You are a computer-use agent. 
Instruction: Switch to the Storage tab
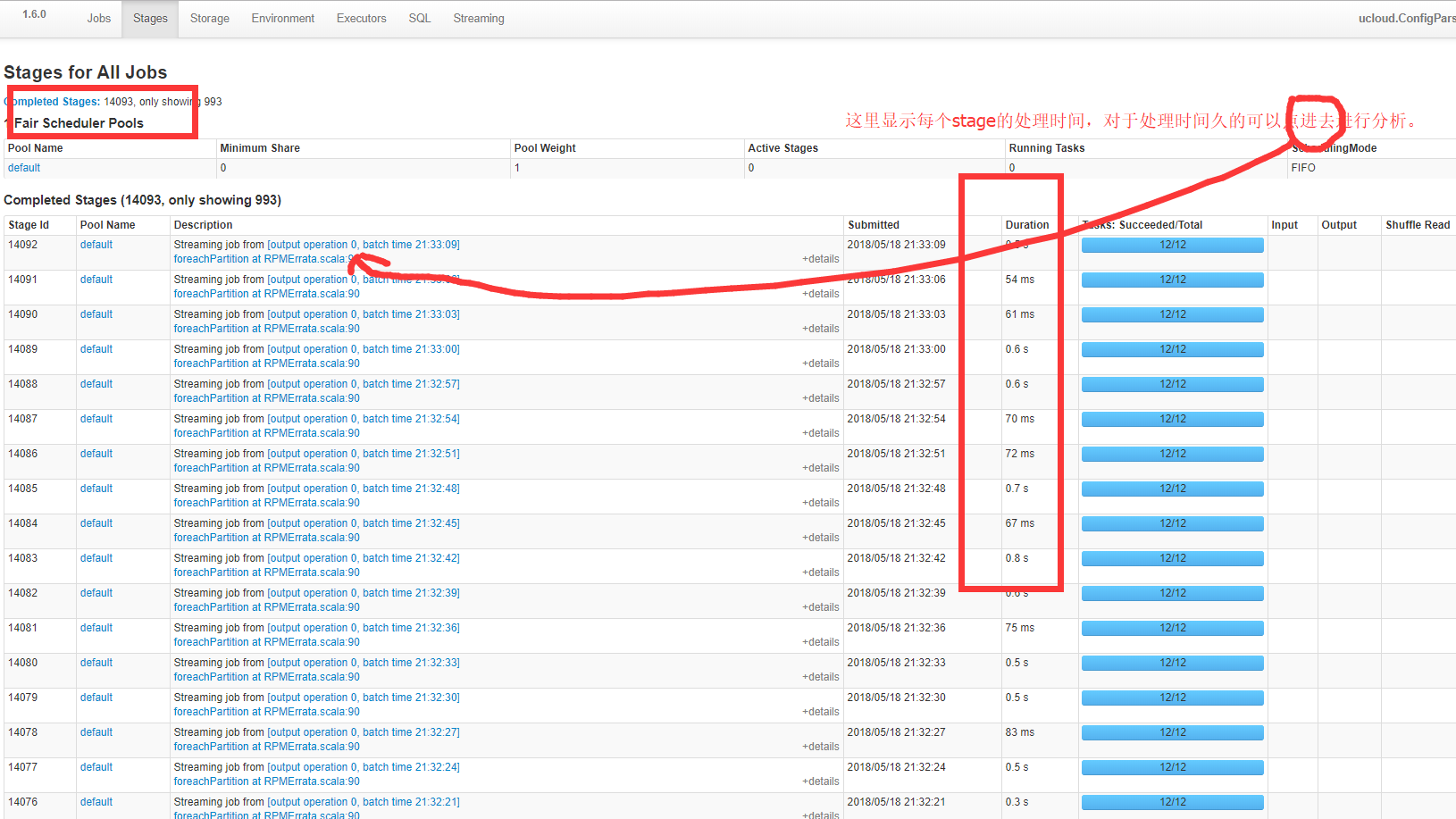pos(210,18)
